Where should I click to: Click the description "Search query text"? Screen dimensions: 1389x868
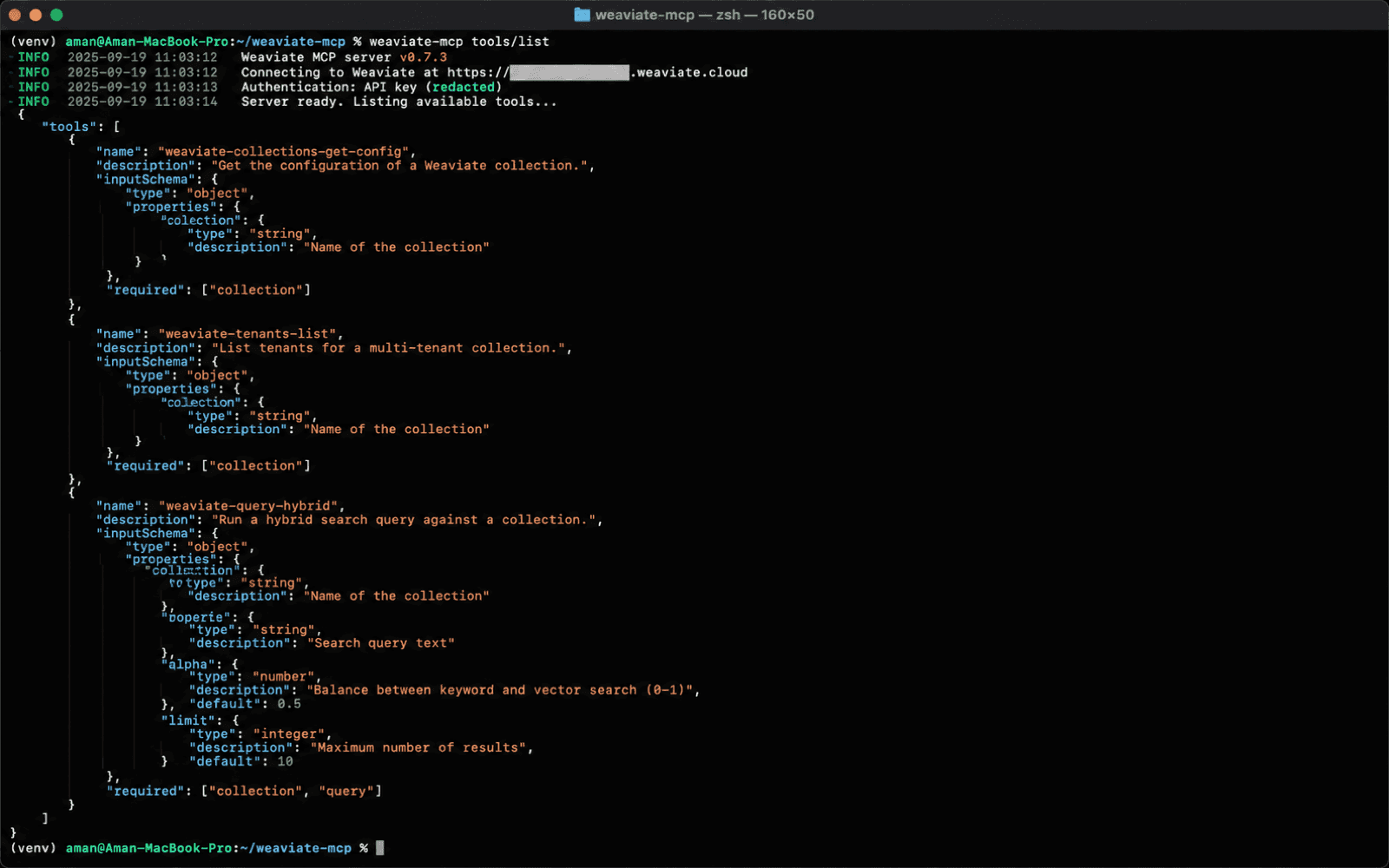tap(380, 643)
